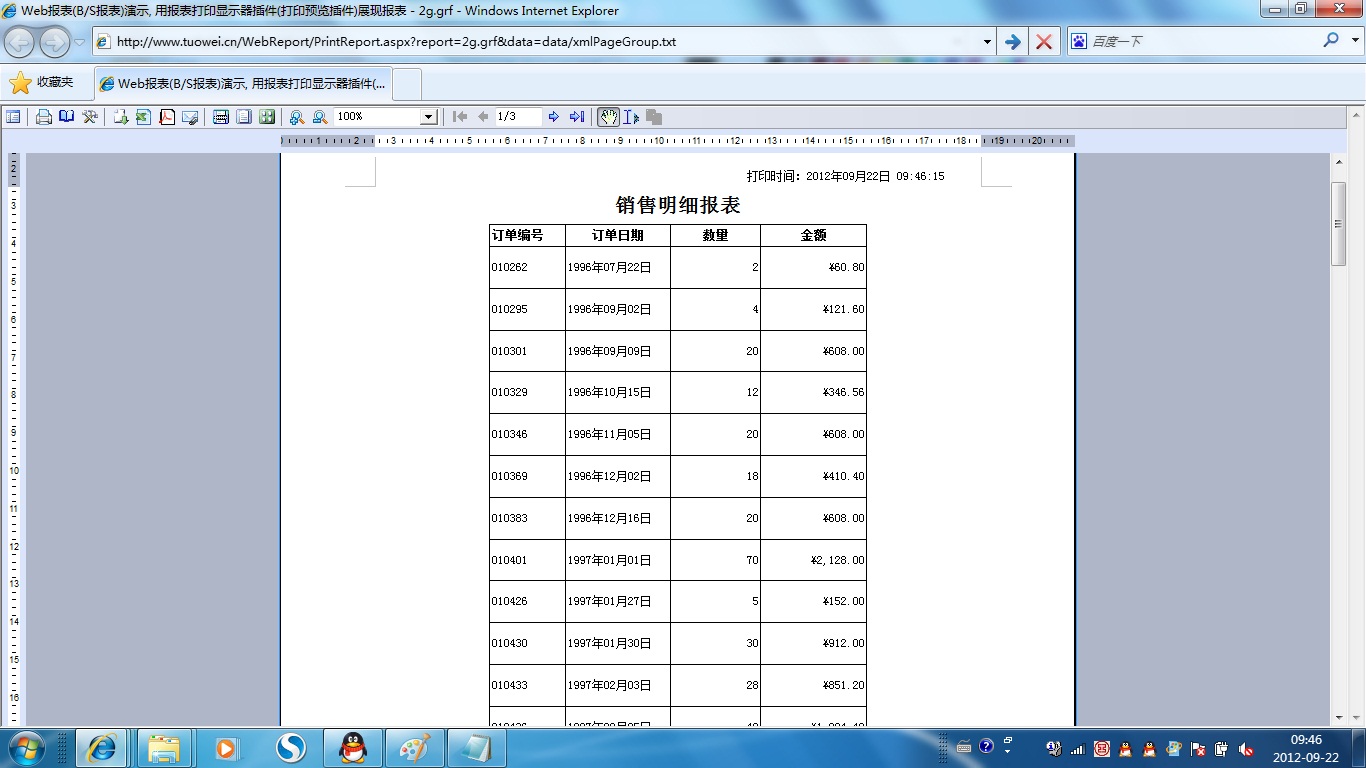Click the stop loading X button

point(1044,42)
